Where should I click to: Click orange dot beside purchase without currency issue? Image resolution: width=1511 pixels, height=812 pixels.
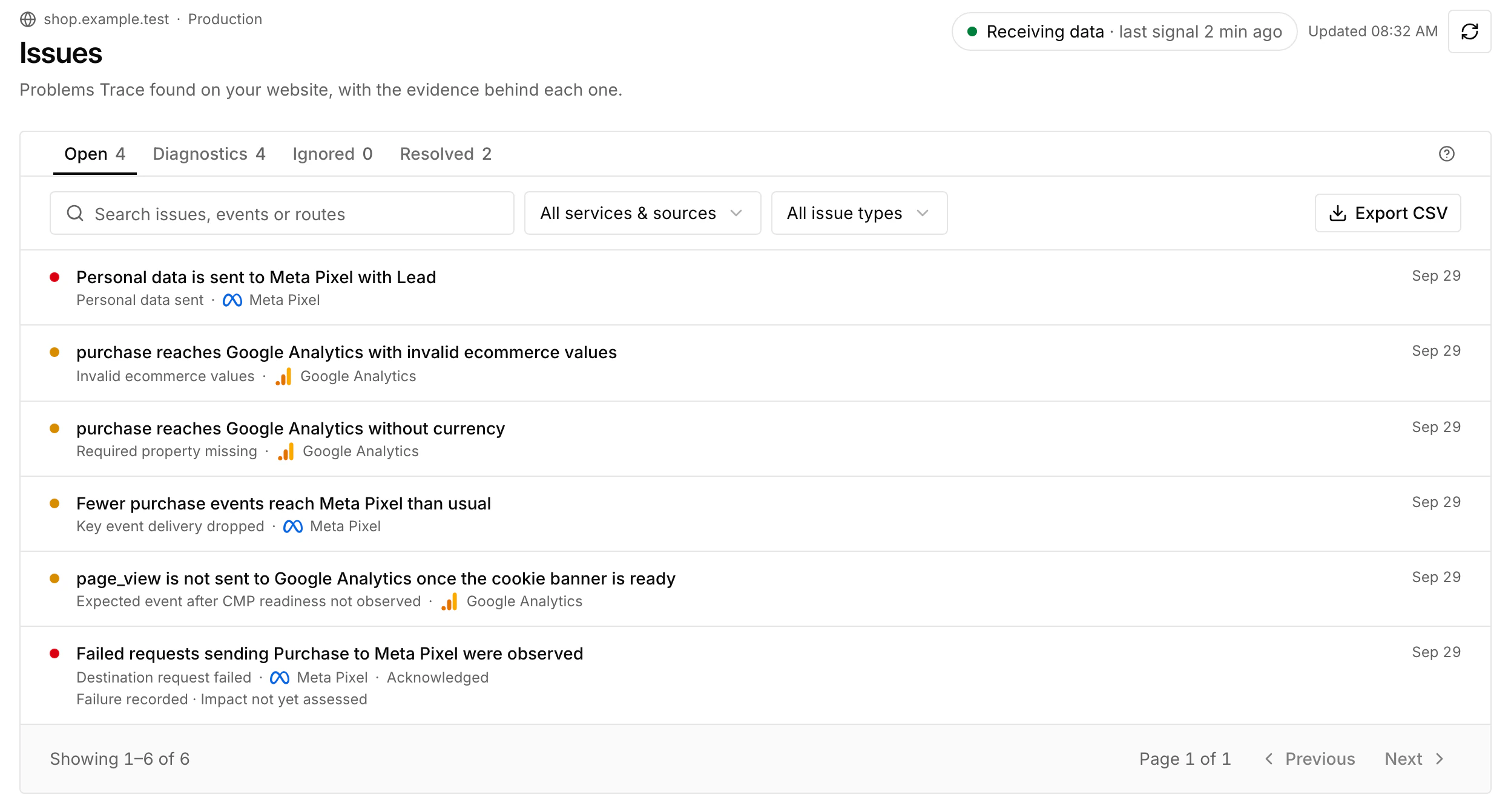(54, 428)
